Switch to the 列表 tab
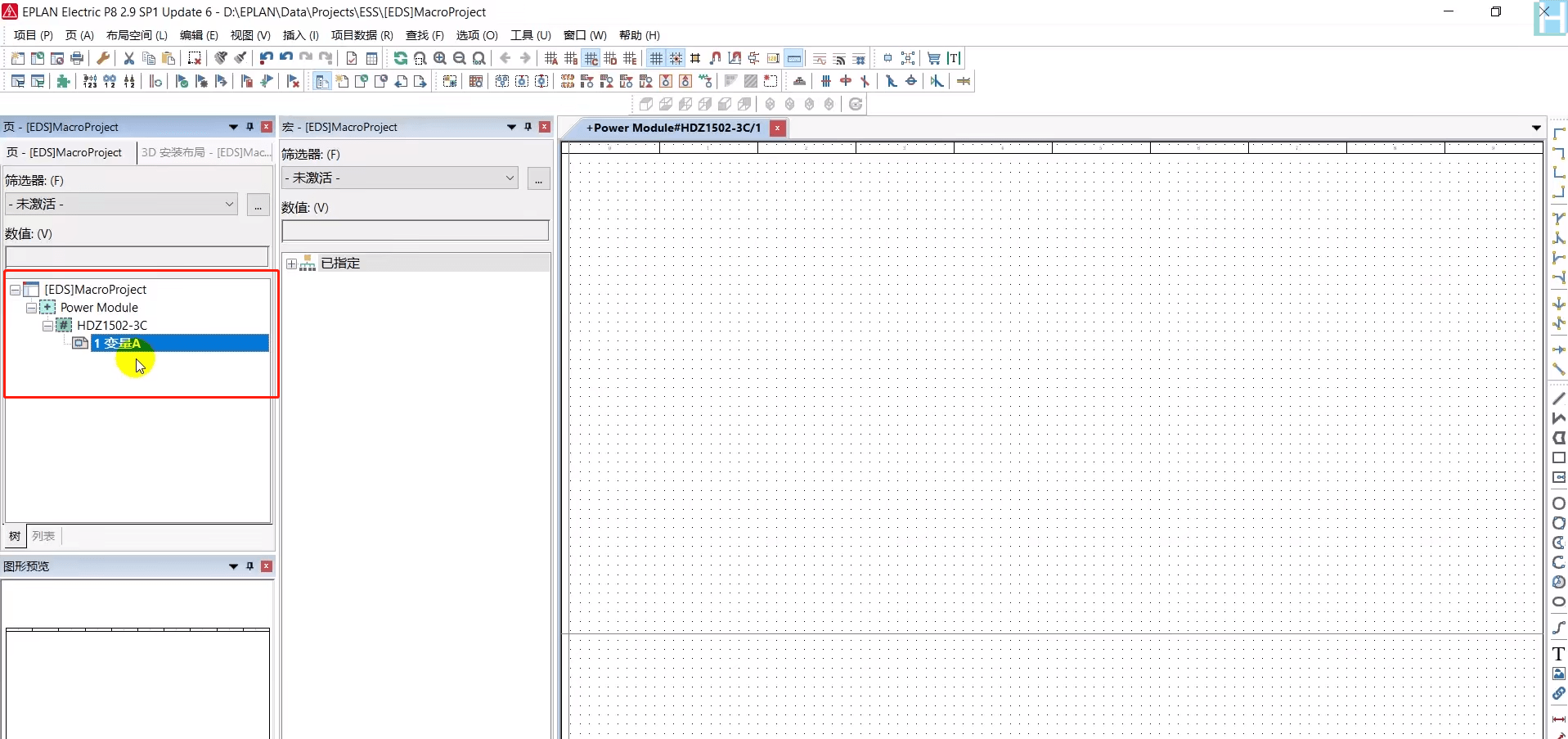Screen dimensions: 1568x739 click(x=43, y=536)
